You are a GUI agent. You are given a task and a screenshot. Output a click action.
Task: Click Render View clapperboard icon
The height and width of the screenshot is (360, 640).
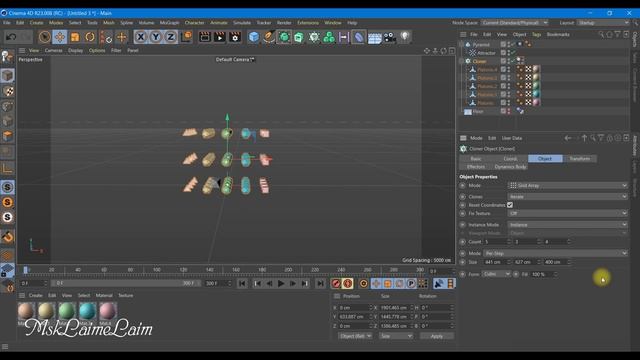[x=205, y=37]
